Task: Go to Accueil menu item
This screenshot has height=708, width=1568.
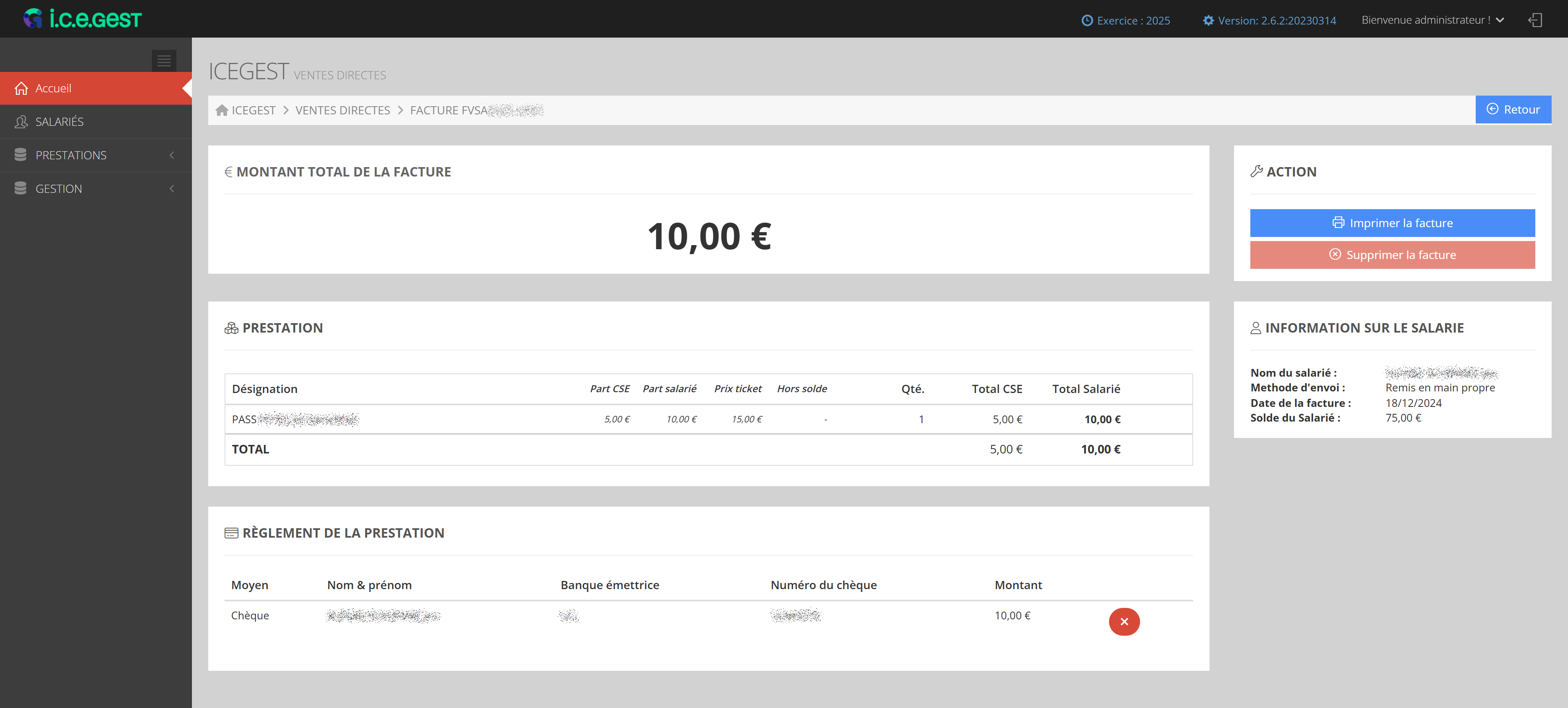Action: pos(53,89)
